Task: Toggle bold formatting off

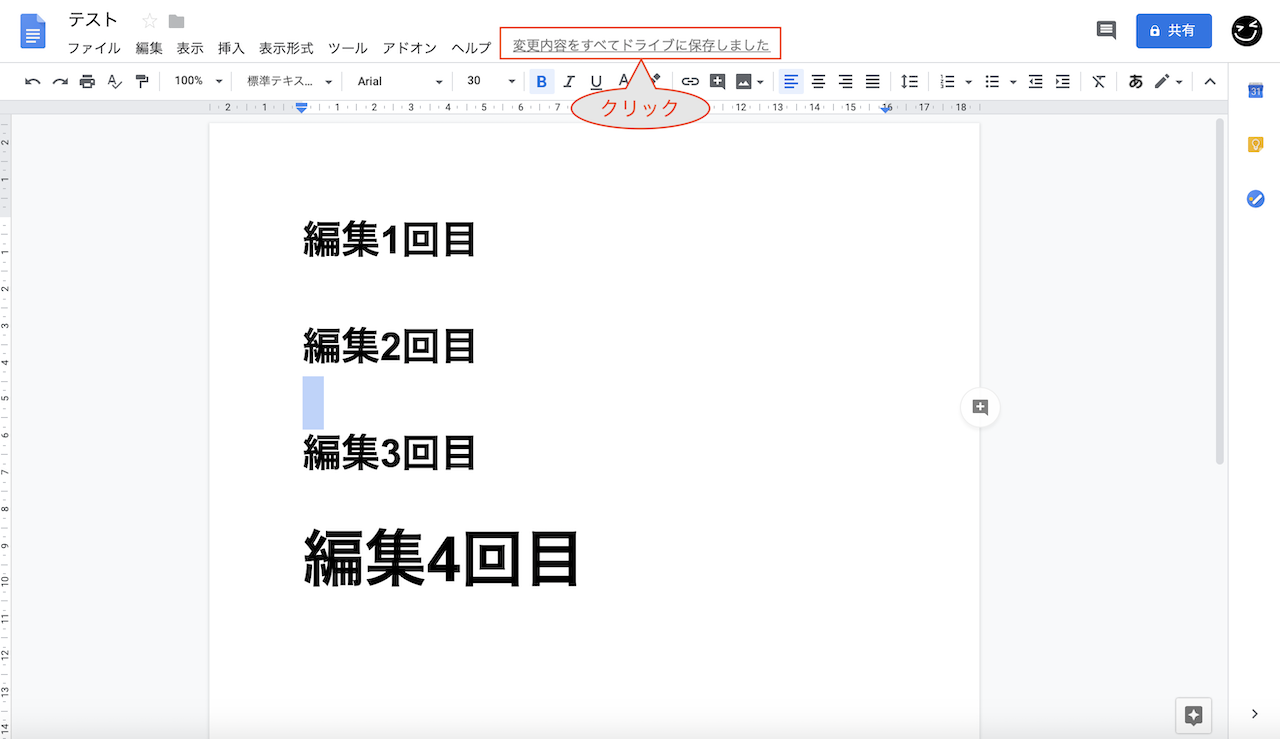Action: tap(541, 81)
